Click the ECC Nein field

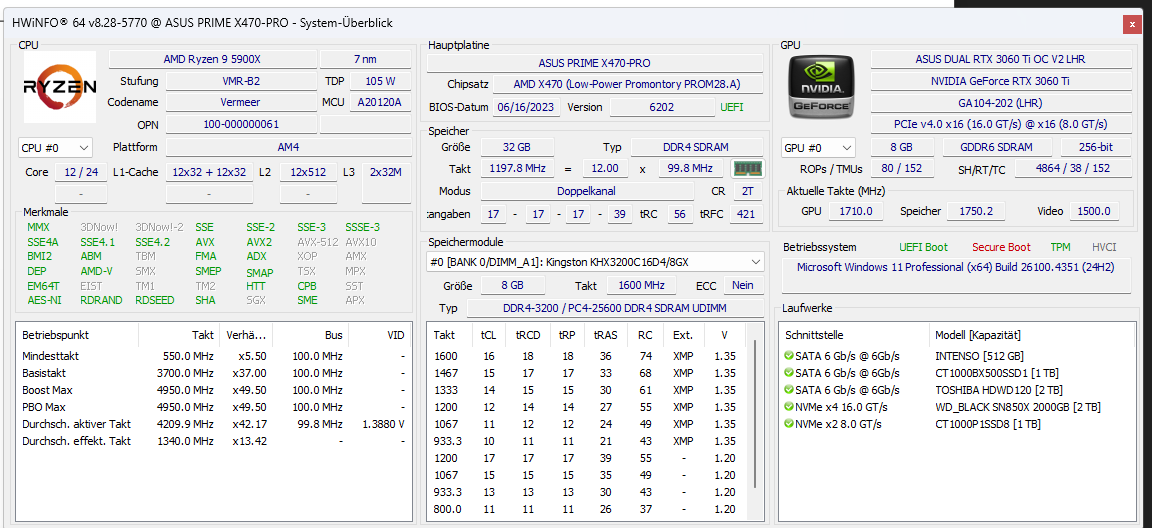[743, 285]
